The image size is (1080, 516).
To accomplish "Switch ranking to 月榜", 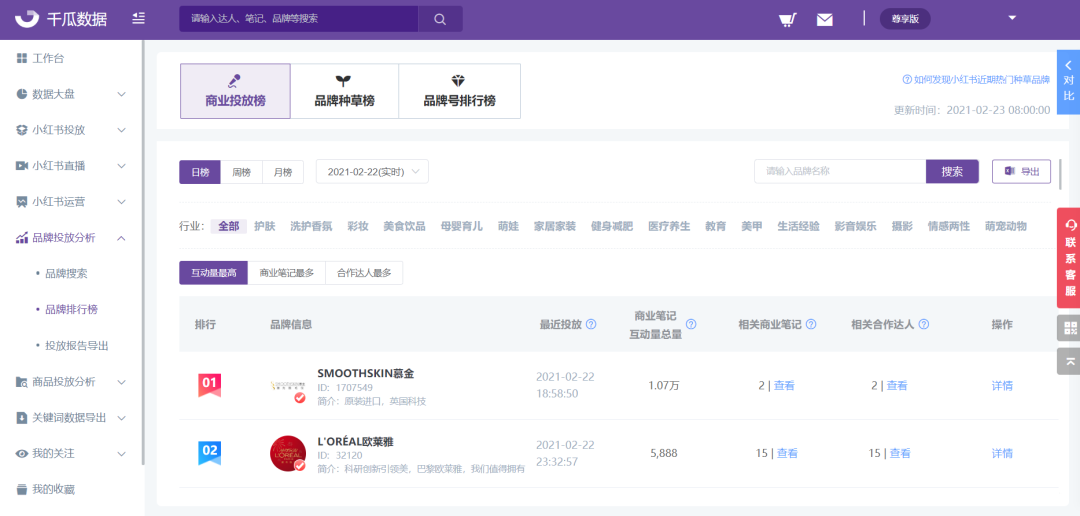I will (x=283, y=172).
